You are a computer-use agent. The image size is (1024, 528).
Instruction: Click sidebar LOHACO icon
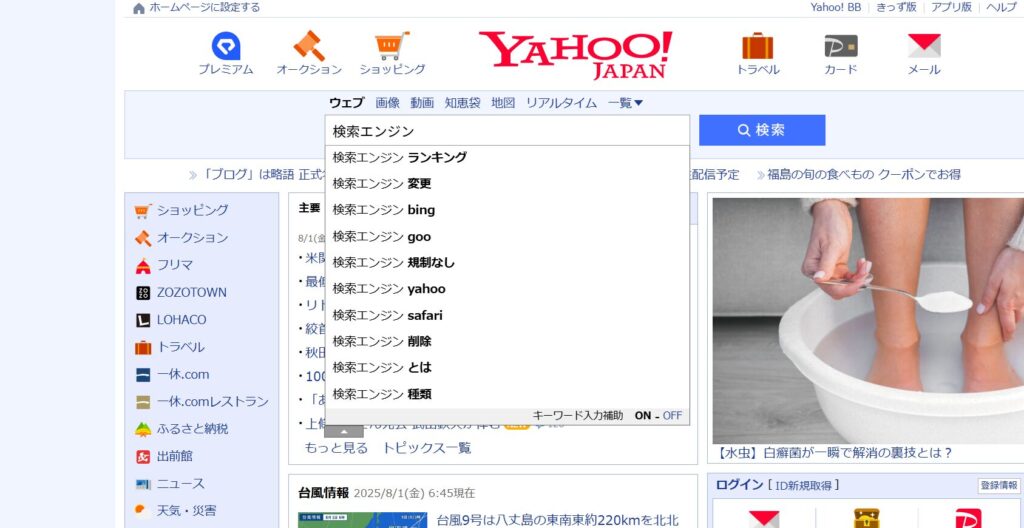tap(143, 321)
